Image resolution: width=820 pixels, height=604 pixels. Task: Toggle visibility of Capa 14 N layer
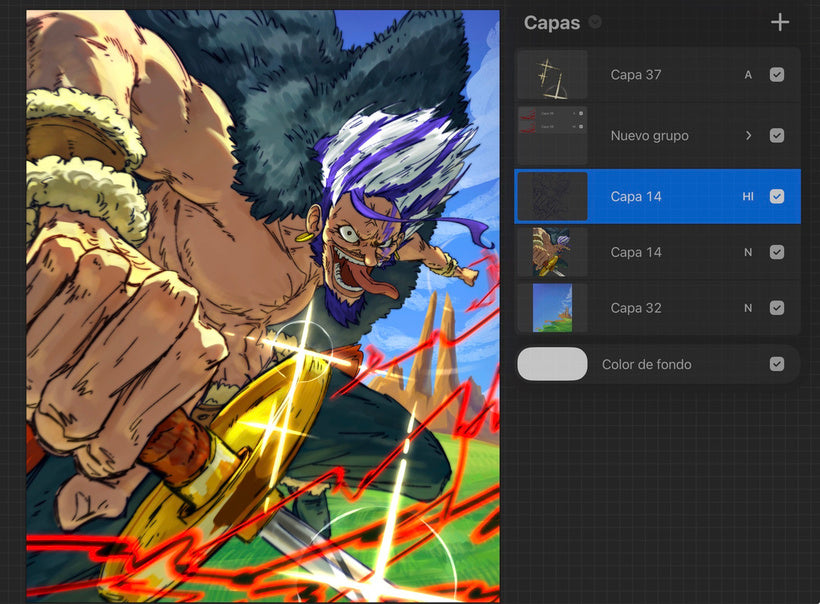coord(777,252)
